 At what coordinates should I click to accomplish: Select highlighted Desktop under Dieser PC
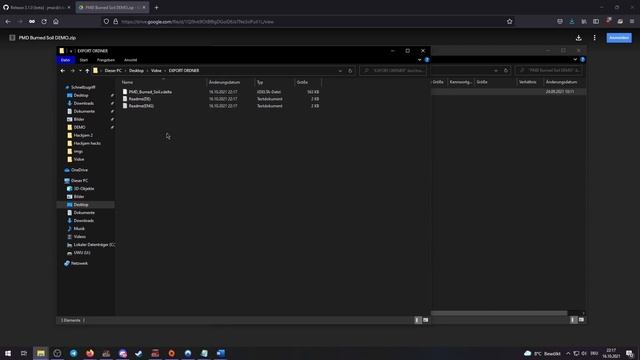point(81,204)
